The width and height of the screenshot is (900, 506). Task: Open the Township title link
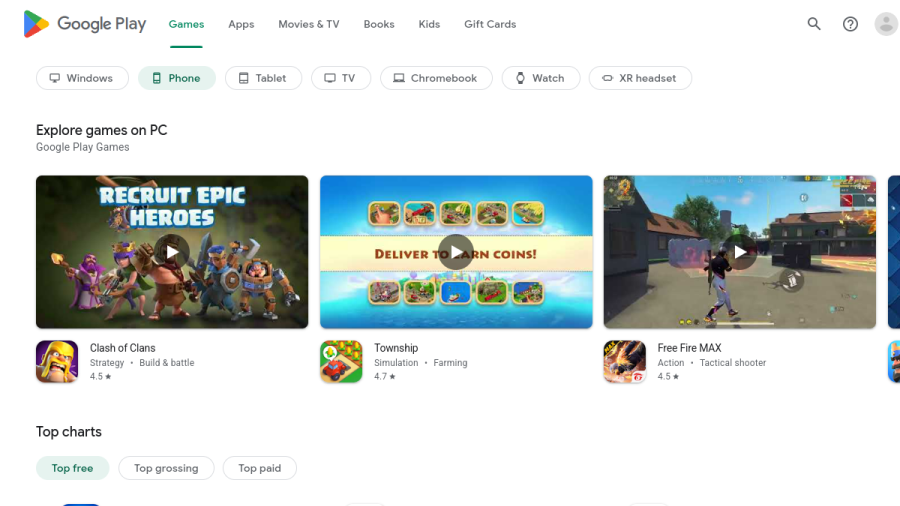point(396,348)
